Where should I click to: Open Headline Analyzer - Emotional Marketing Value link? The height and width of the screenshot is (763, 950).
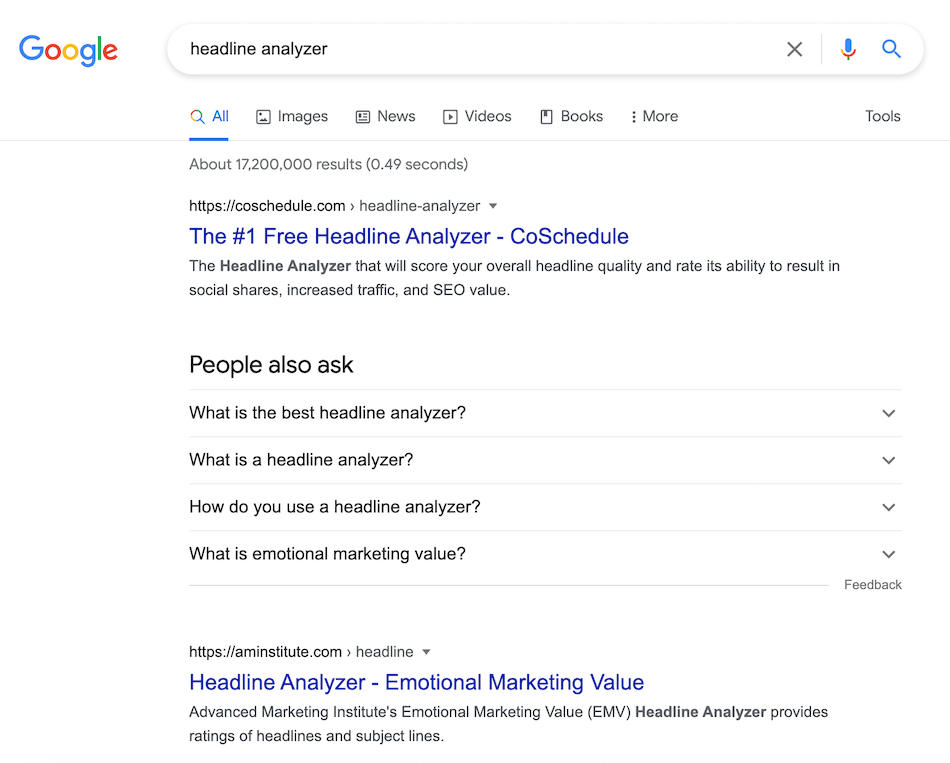pyautogui.click(x=416, y=682)
